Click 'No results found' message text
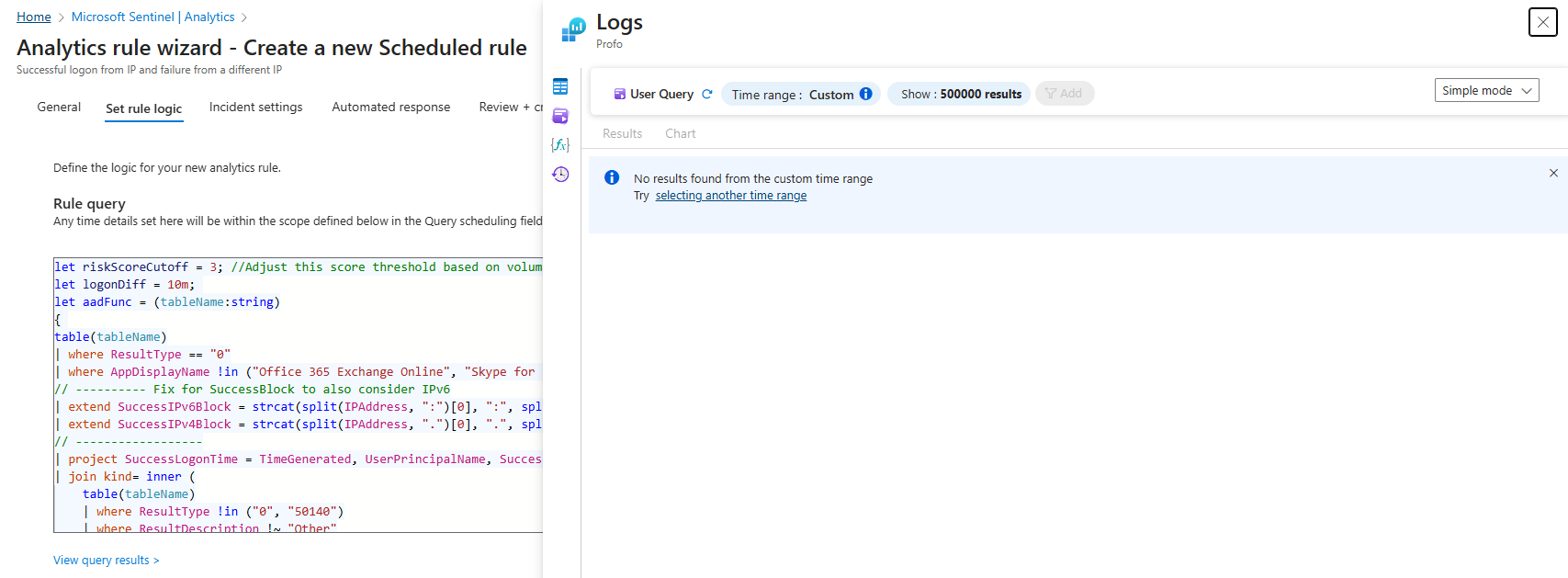 click(x=753, y=178)
